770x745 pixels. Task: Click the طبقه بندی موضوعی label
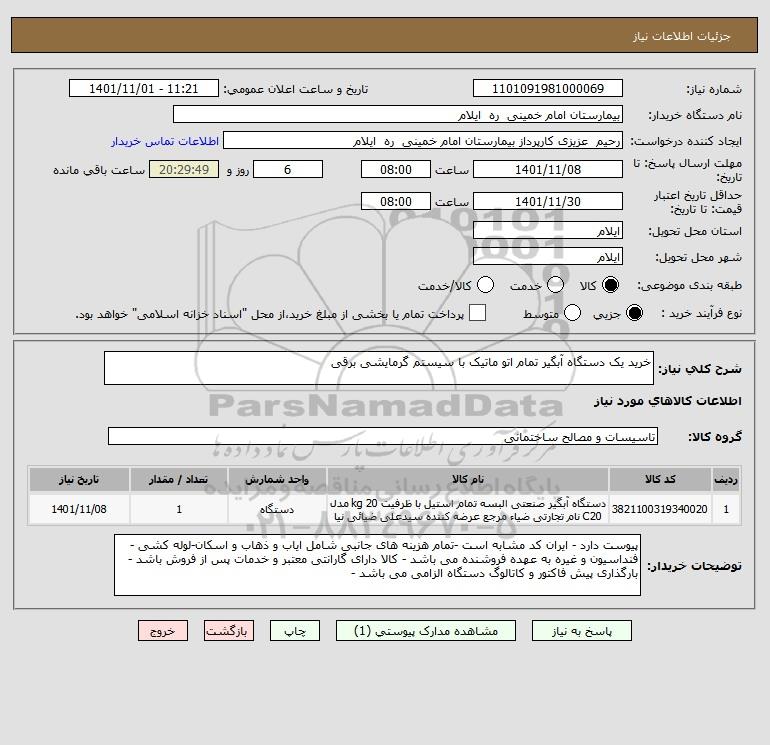(689, 285)
